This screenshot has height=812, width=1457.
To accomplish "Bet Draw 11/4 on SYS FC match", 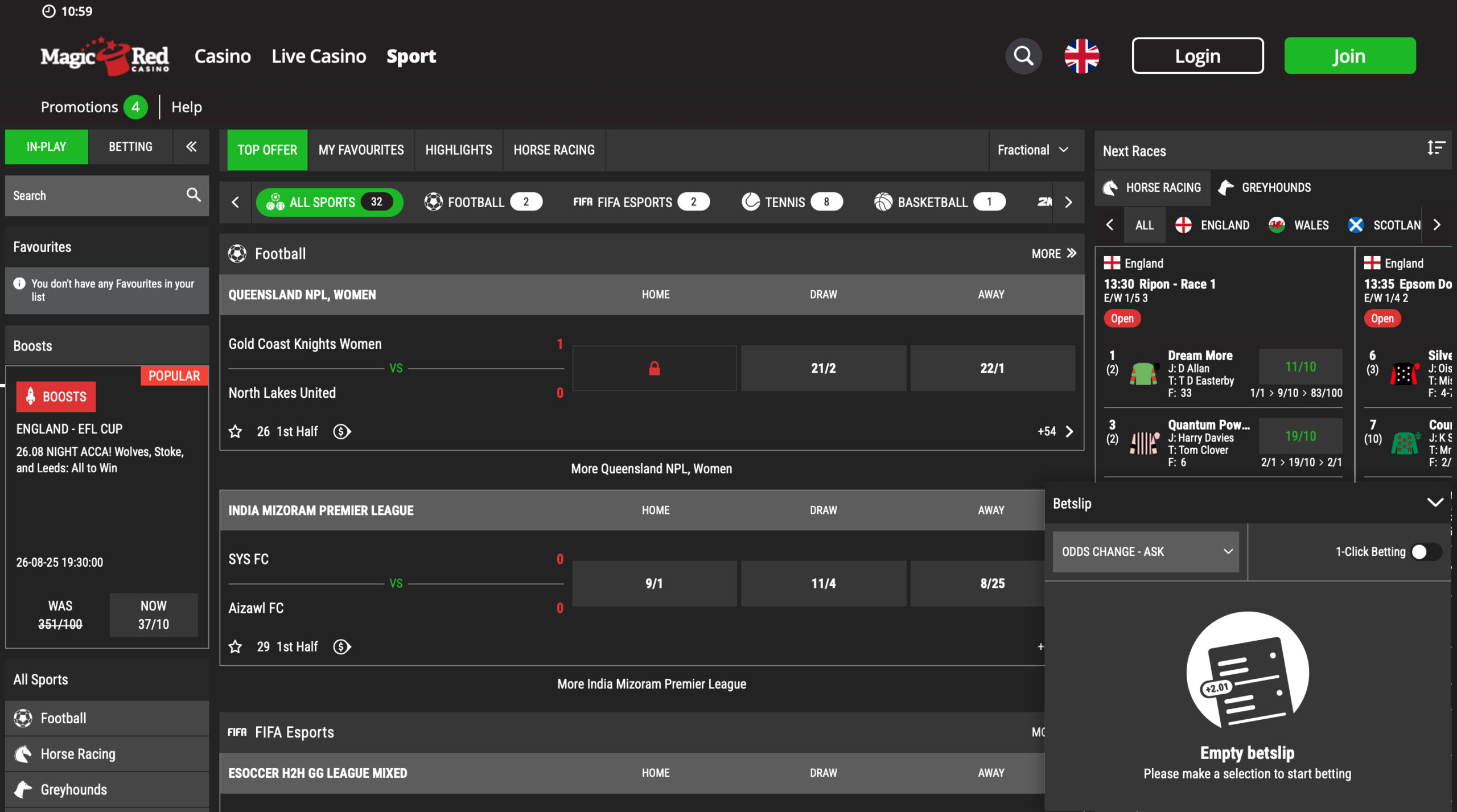I will tap(824, 583).
